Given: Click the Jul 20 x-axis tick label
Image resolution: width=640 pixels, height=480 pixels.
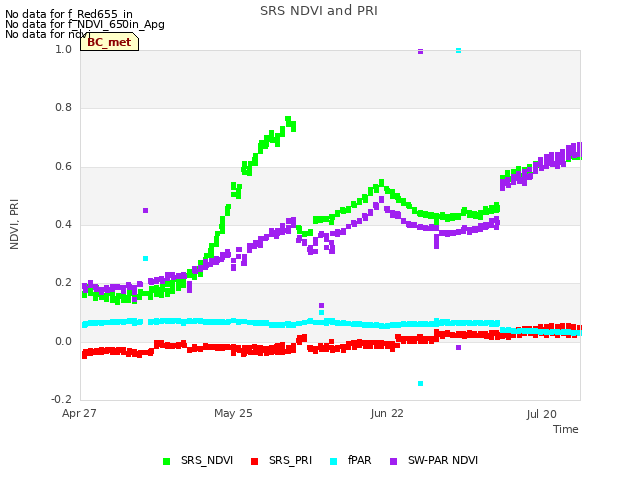Looking at the screenshot, I should pos(541,414).
